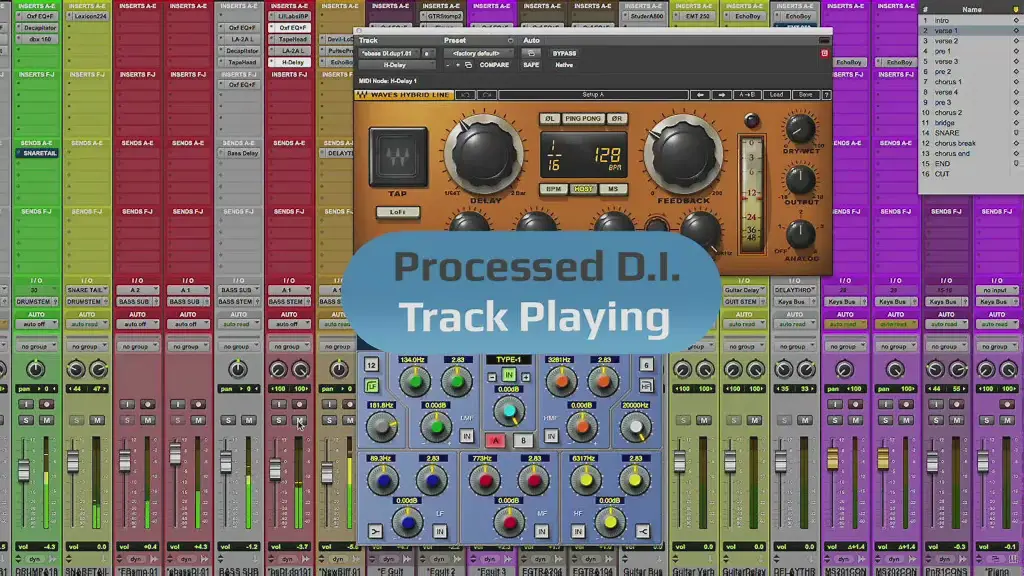Switch delay sync to HOST
Viewport: 1024px width, 576px height.
tap(583, 189)
